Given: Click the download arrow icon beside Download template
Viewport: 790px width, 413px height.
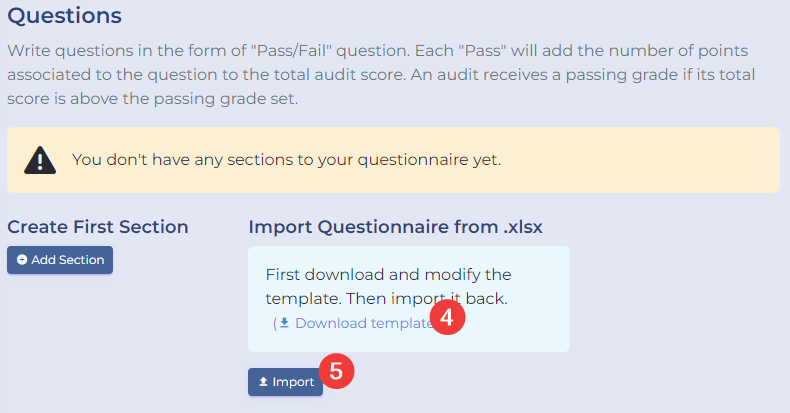Looking at the screenshot, I should (x=284, y=323).
